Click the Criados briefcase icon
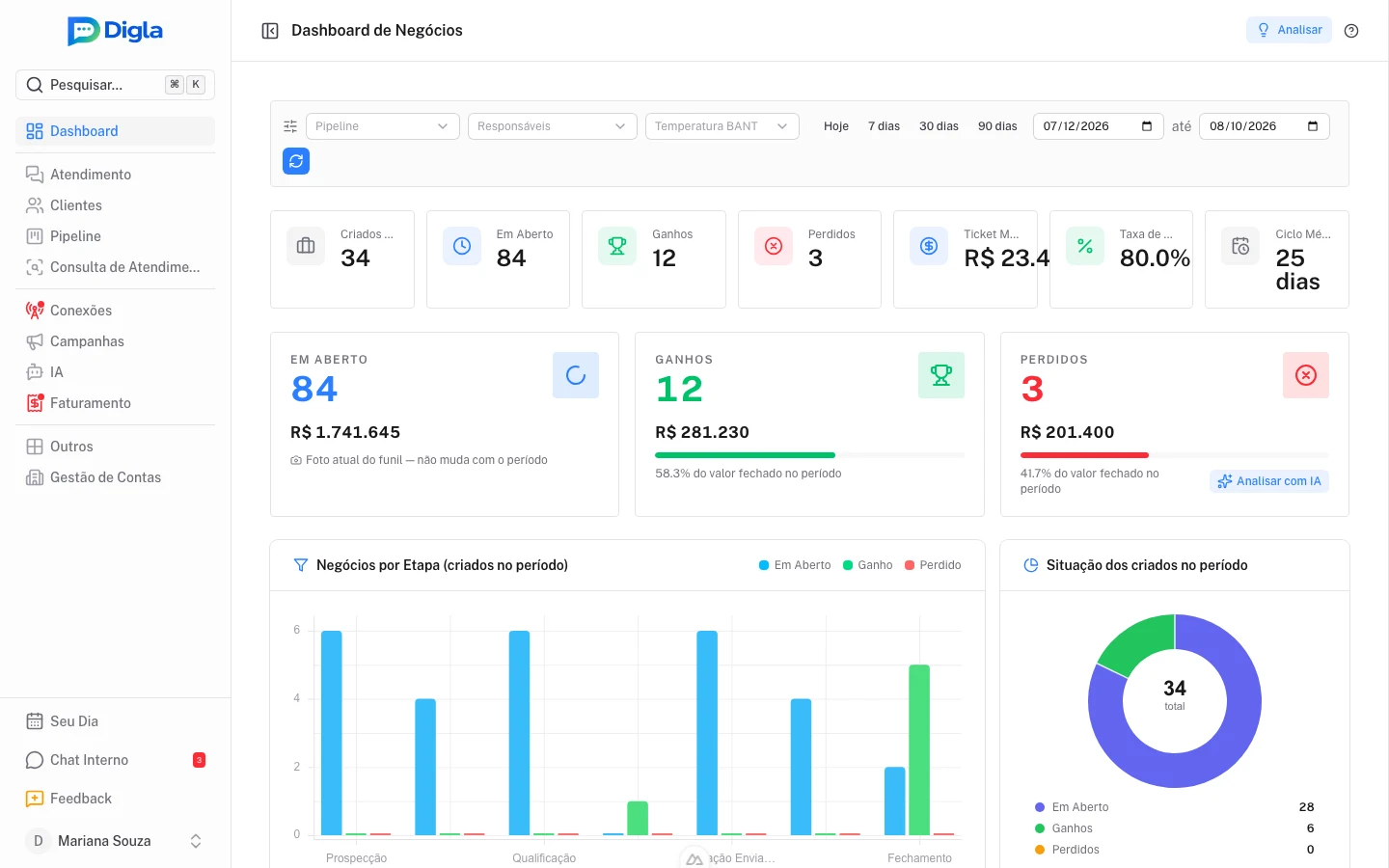The height and width of the screenshot is (868, 1389). pos(306,246)
